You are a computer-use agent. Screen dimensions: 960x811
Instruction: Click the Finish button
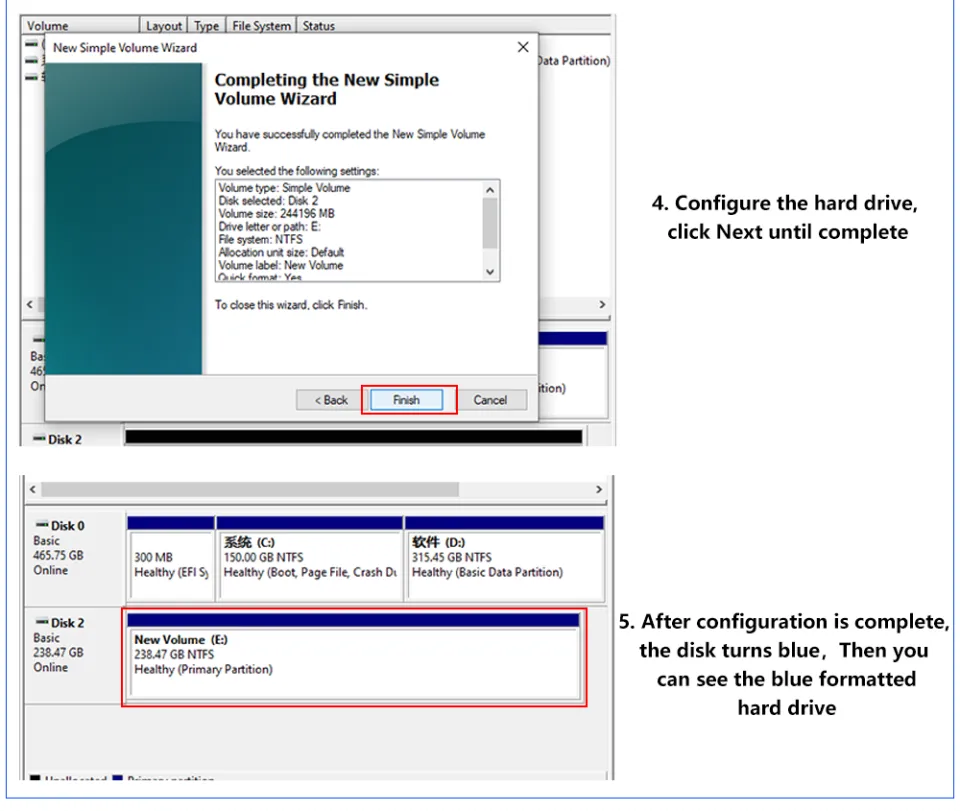pyautogui.click(x=405, y=399)
